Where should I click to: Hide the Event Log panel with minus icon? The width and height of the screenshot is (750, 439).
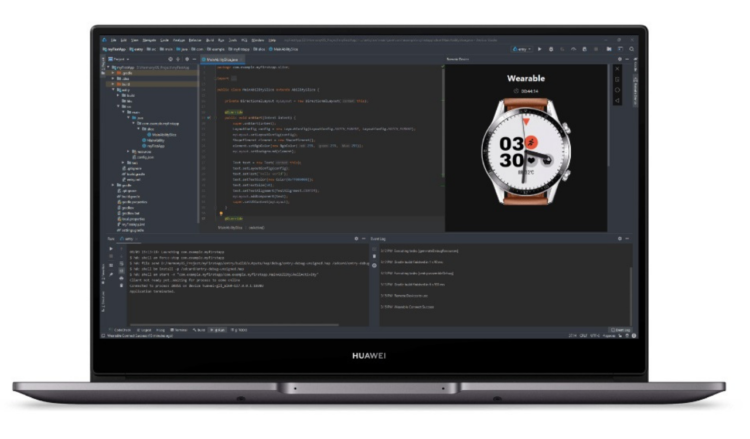tap(627, 239)
